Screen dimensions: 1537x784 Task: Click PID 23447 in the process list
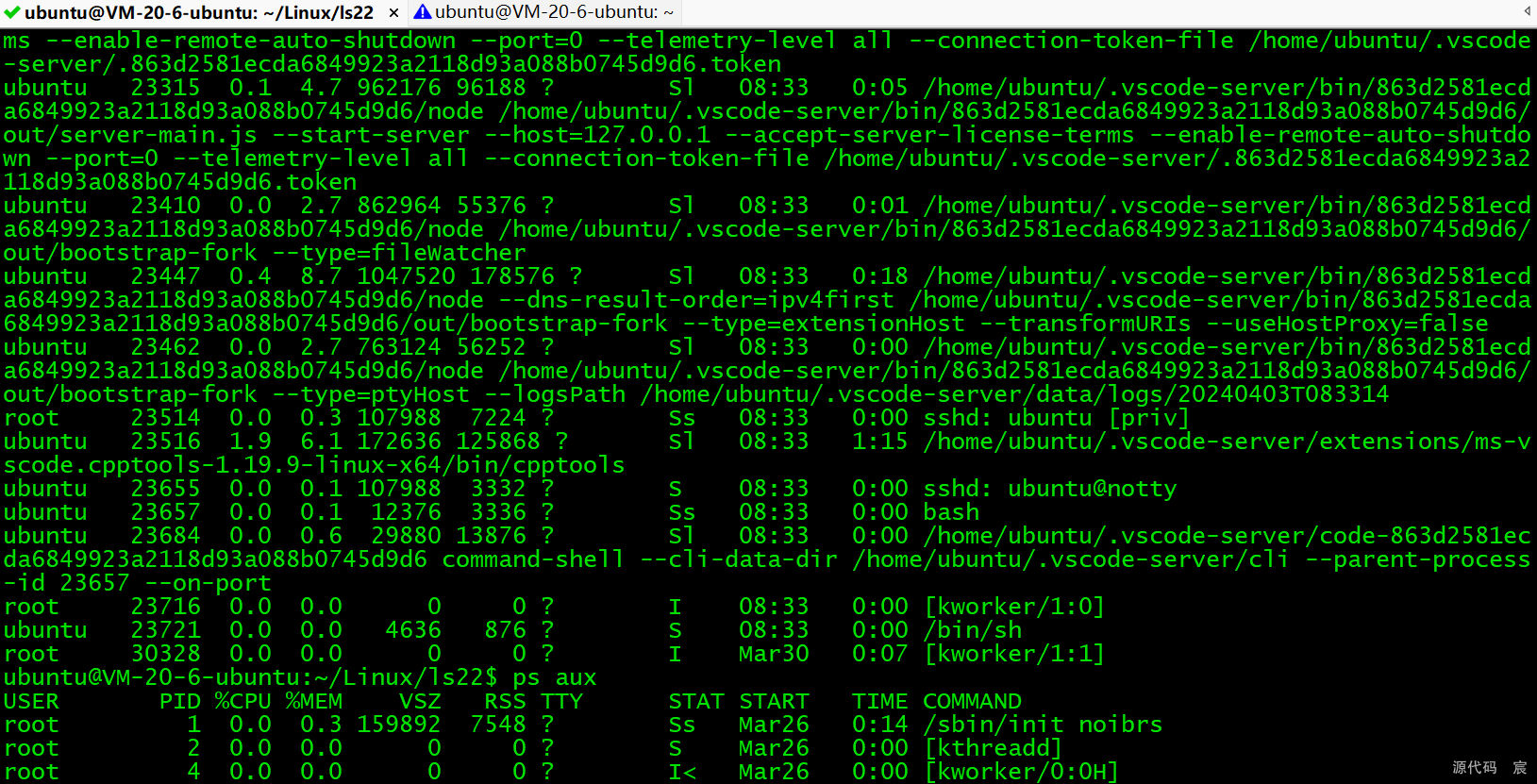coord(165,276)
